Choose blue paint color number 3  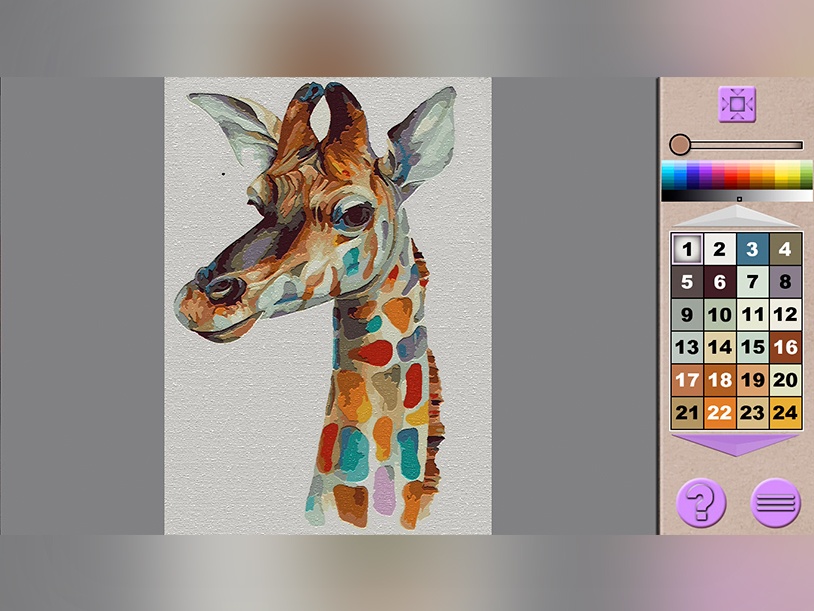coord(752,249)
